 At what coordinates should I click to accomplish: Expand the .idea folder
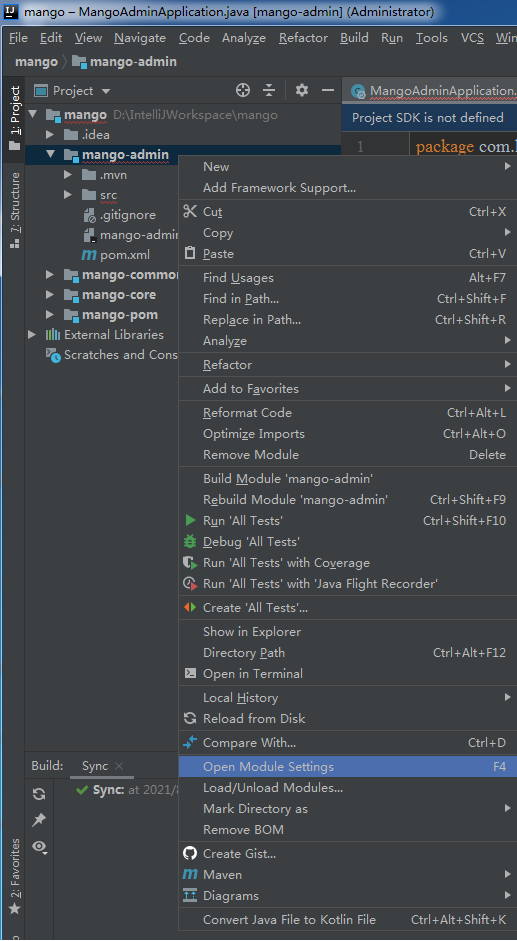pyautogui.click(x=50, y=134)
